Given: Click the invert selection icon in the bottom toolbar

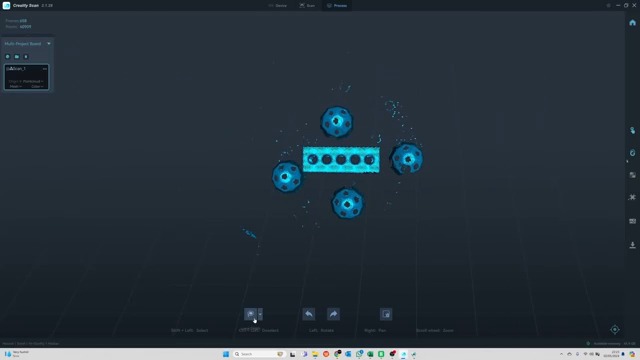Looking at the screenshot, I should pos(386,314).
